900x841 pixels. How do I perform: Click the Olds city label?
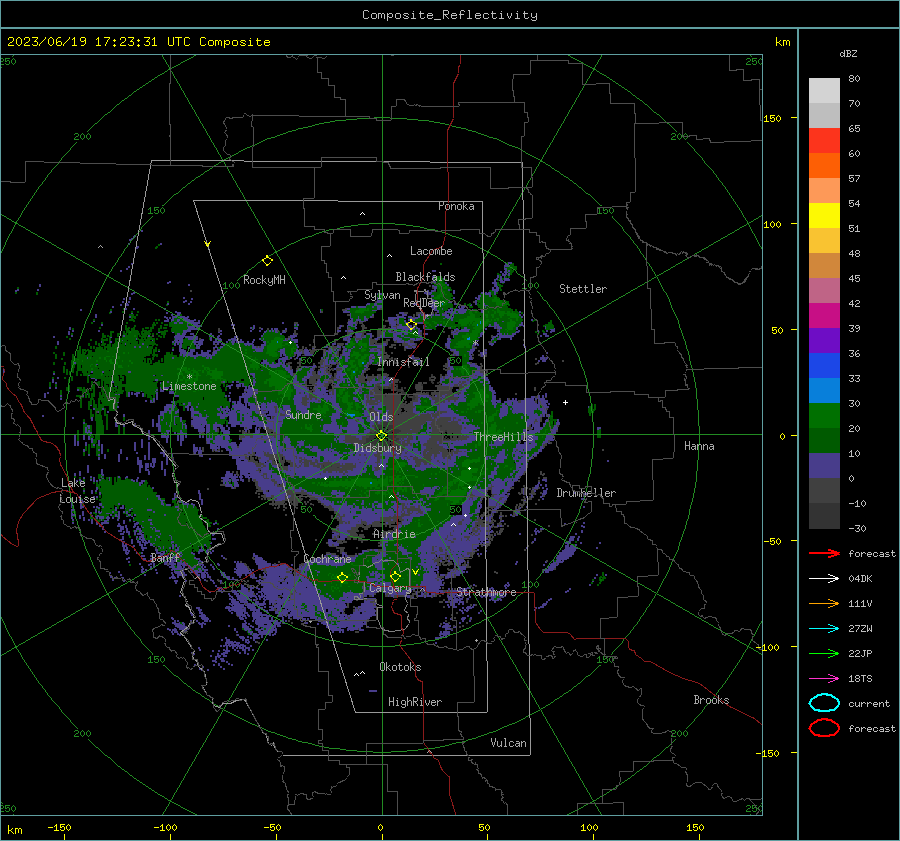381,417
